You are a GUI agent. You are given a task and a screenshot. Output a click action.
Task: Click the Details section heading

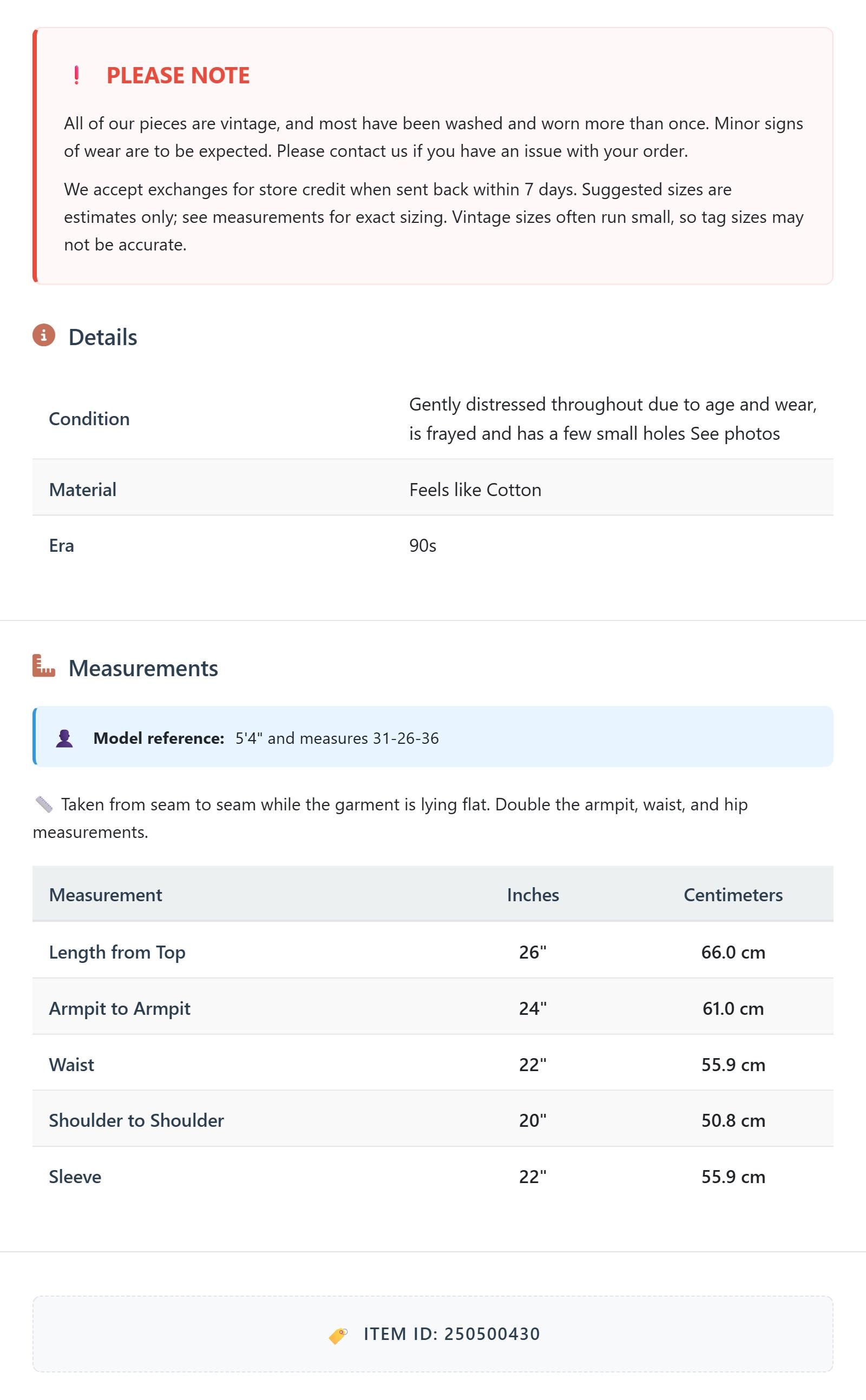coord(103,337)
